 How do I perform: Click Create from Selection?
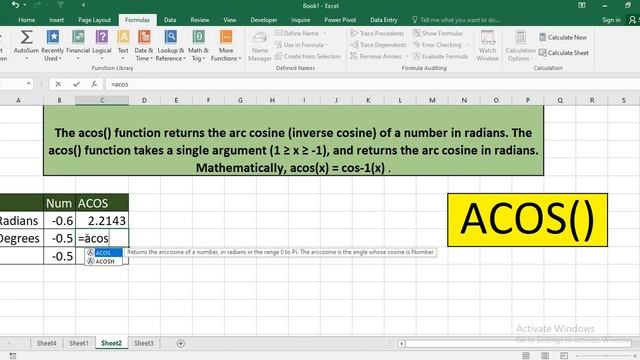(x=308, y=56)
